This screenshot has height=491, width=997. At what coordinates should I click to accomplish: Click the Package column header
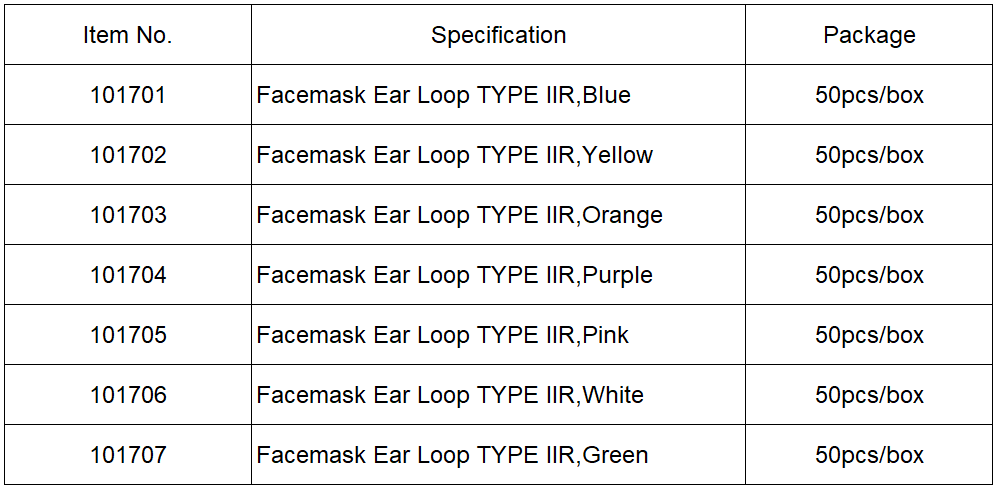pyautogui.click(x=869, y=34)
